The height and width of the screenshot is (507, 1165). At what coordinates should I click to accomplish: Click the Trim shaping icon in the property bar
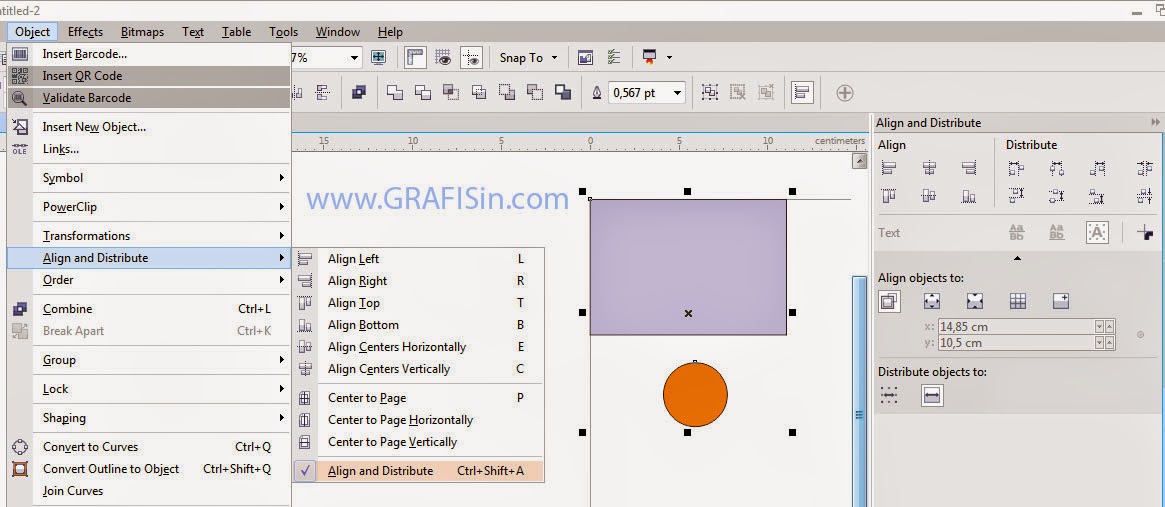tap(423, 92)
